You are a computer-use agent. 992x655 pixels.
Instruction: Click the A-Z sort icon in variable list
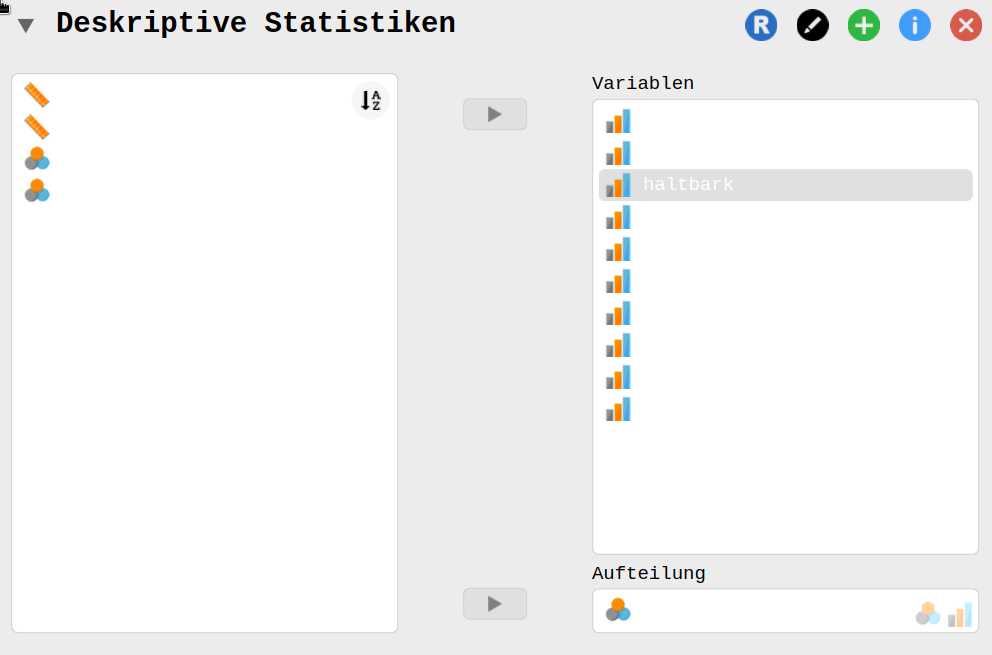(x=370, y=100)
